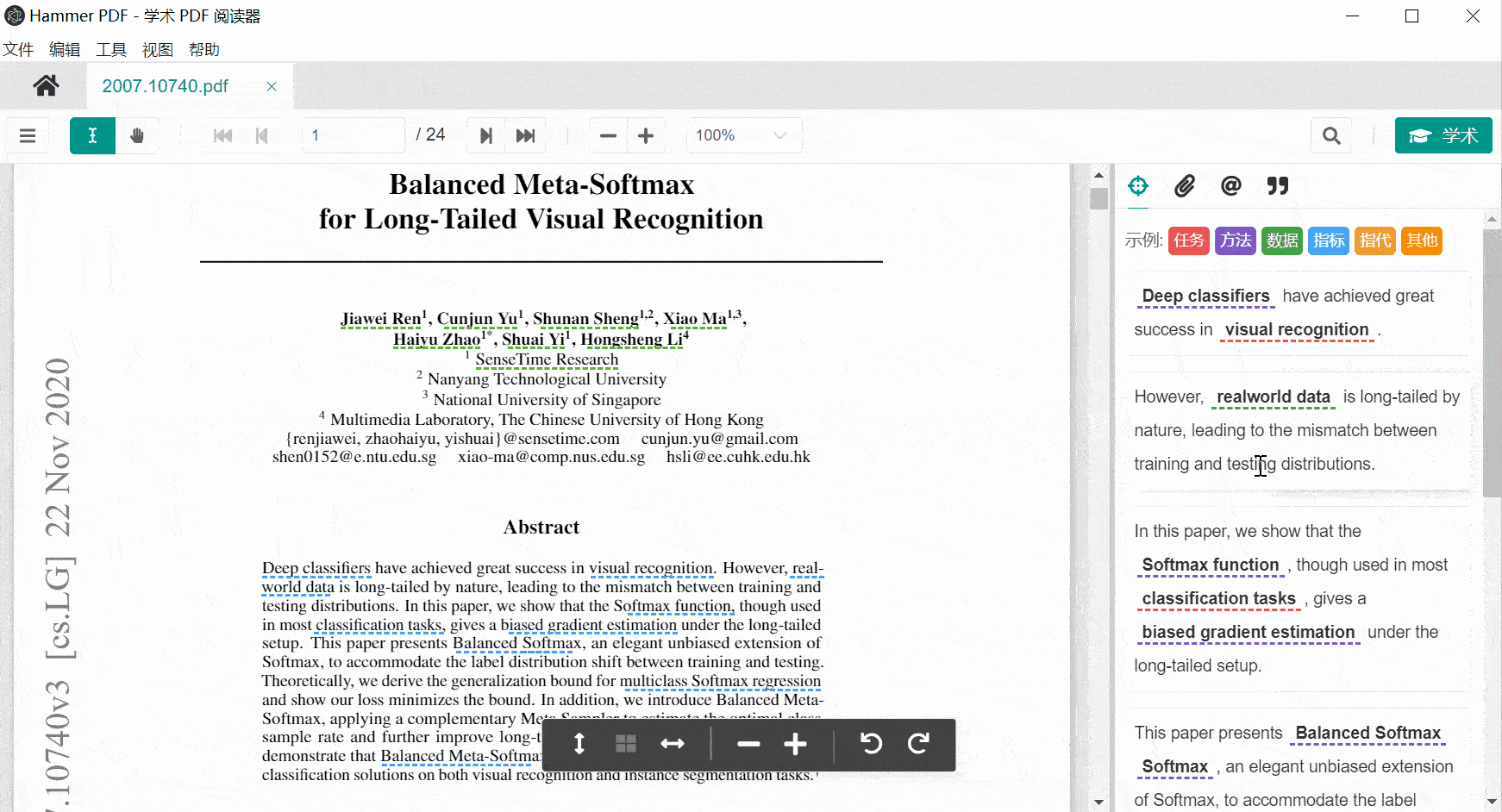The width and height of the screenshot is (1502, 812).
Task: Go to the home screen icon
Action: click(46, 85)
